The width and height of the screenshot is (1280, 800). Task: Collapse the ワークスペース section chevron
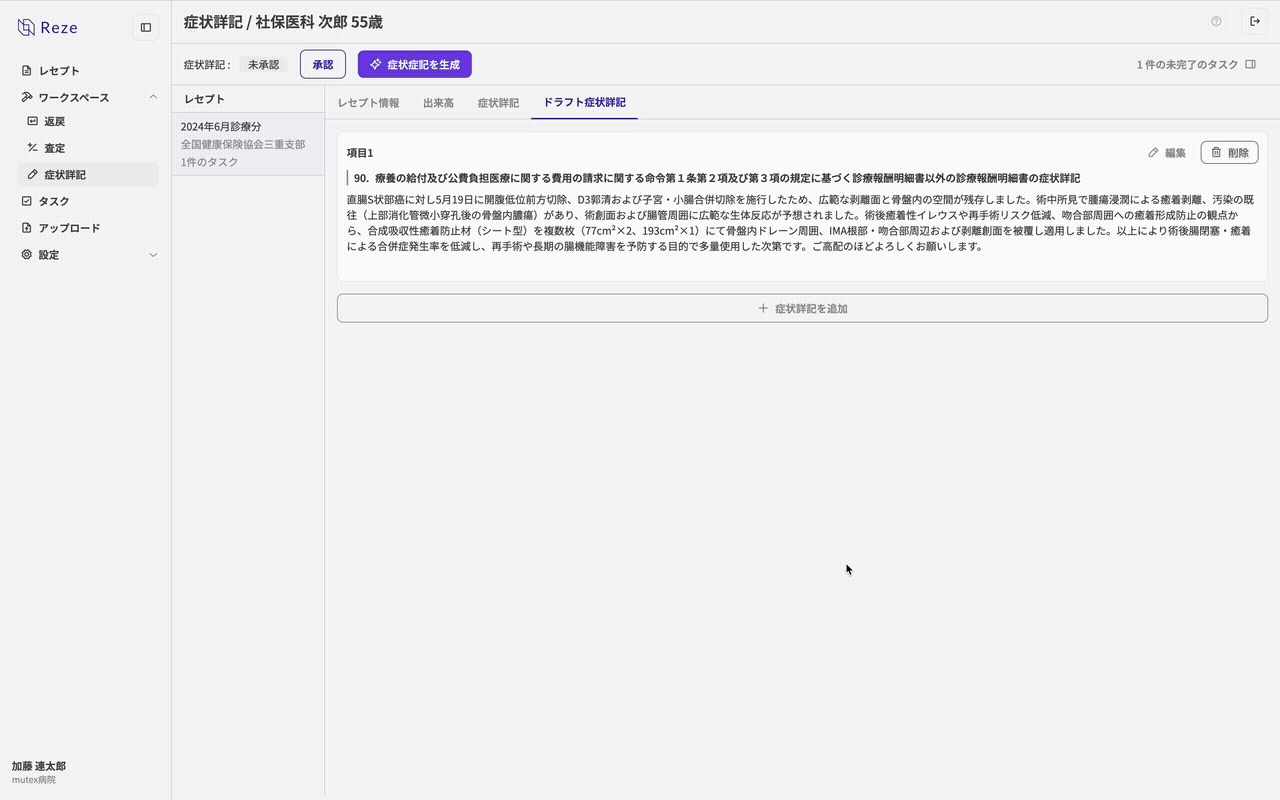[153, 97]
